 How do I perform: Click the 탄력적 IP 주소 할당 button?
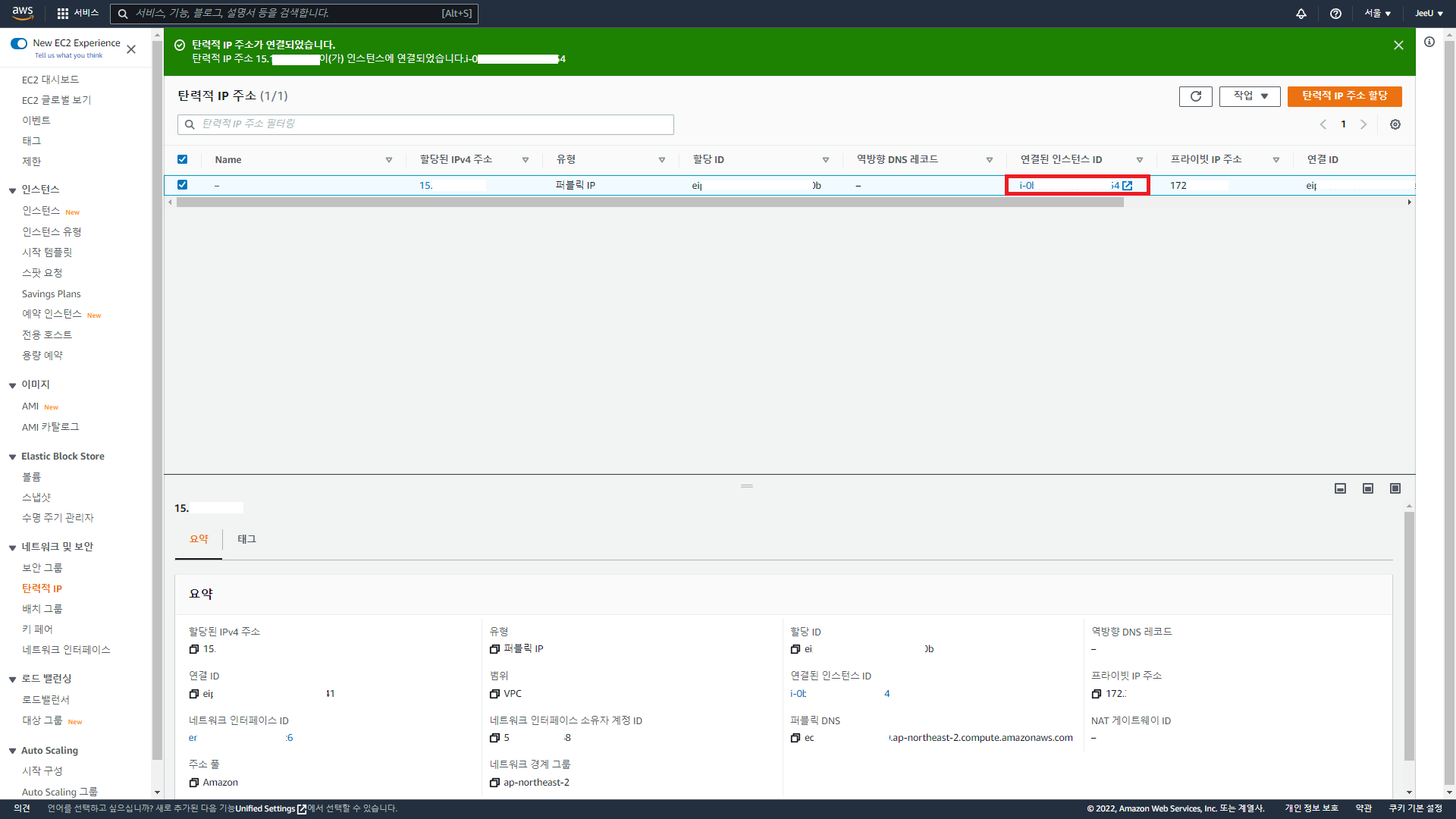(x=1344, y=96)
